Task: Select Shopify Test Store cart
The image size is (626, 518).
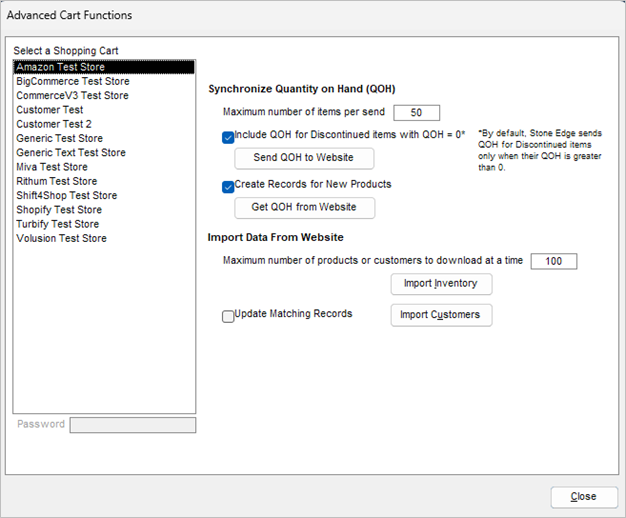Action: pyautogui.click(x=104, y=210)
